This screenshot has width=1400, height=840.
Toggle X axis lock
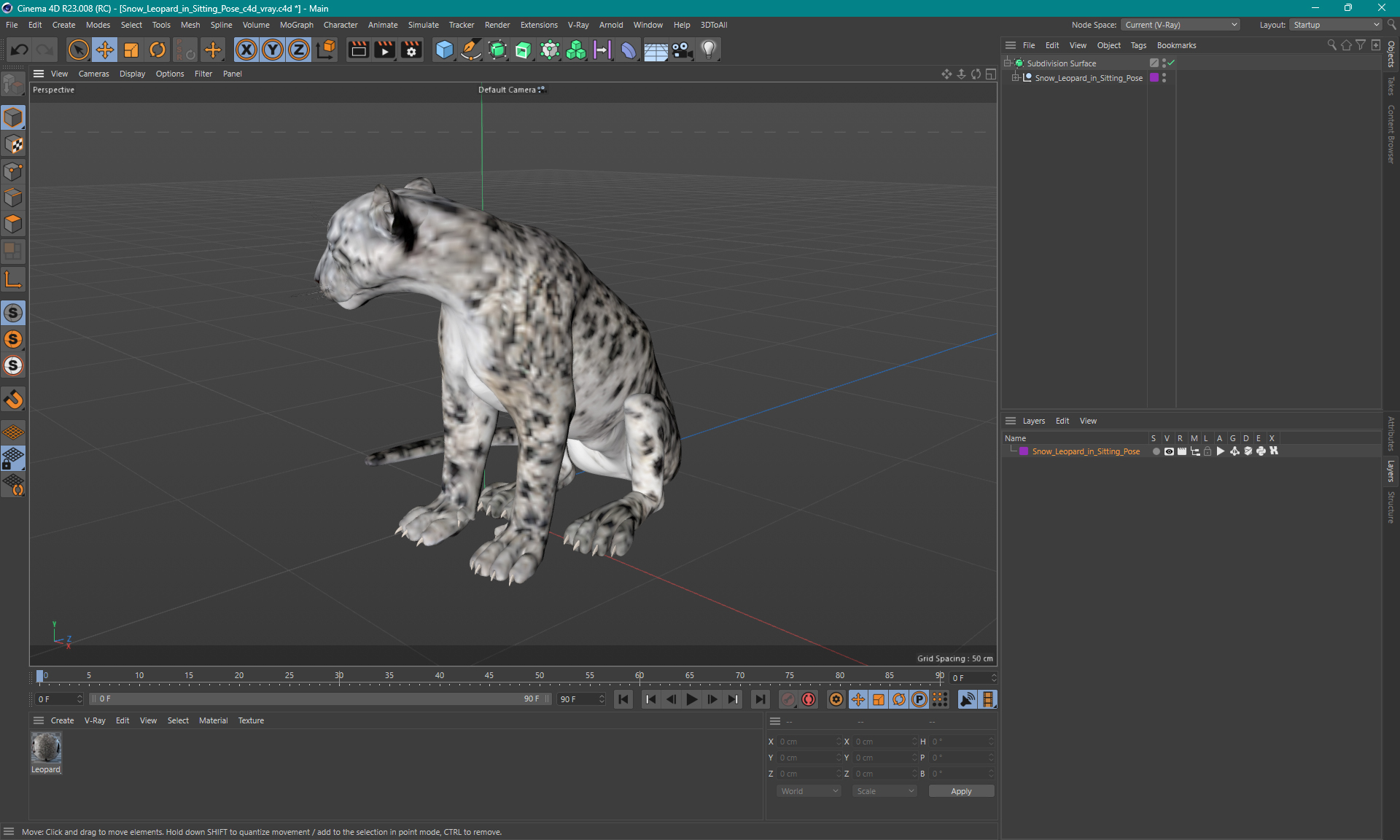point(246,50)
